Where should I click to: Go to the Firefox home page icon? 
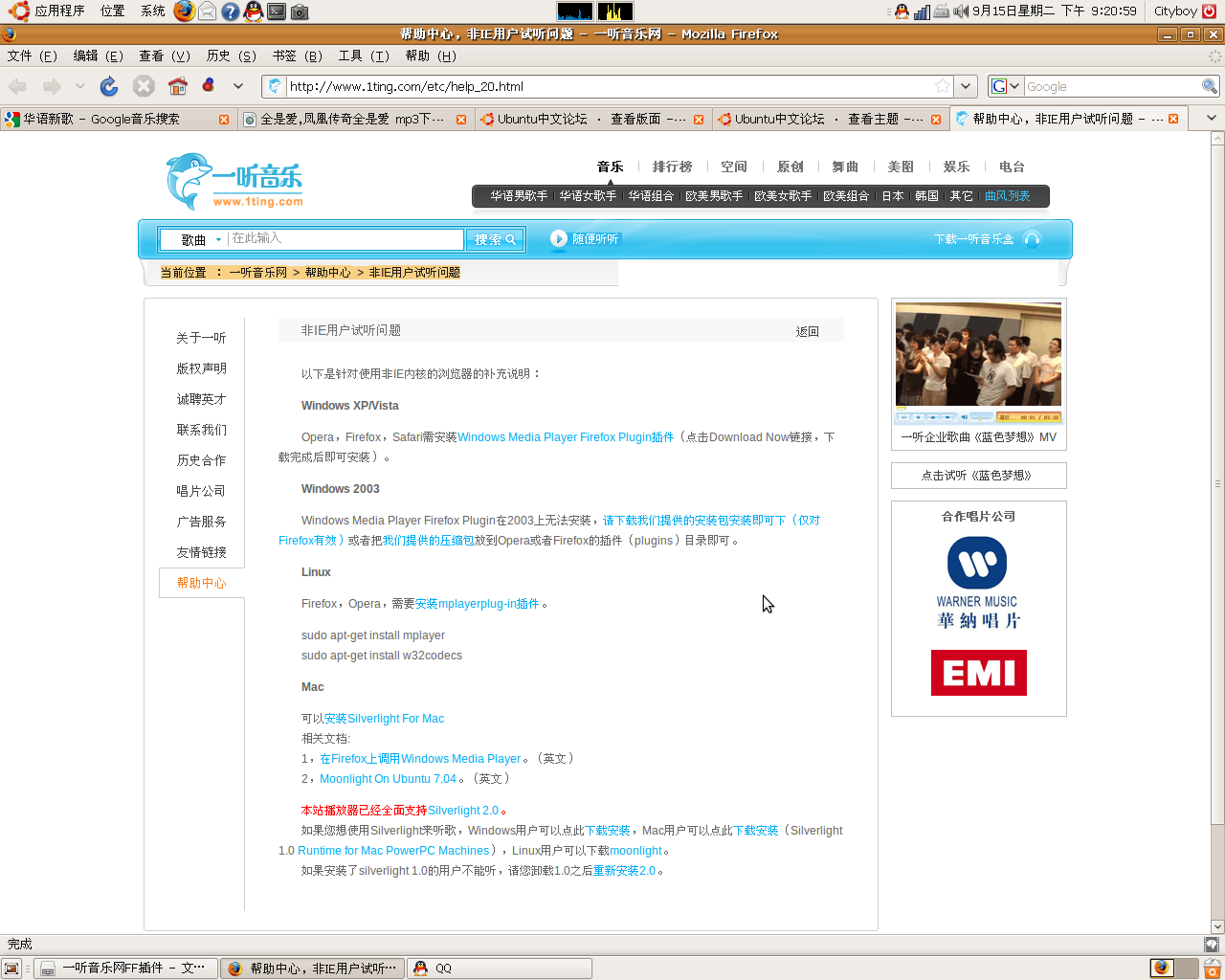pyautogui.click(x=178, y=86)
